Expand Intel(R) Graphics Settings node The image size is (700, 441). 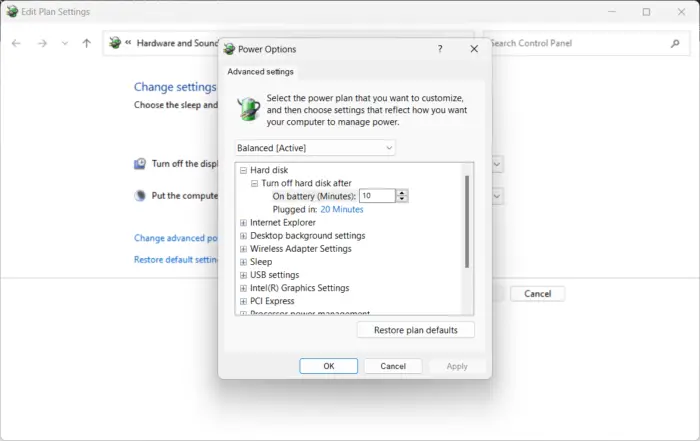click(243, 288)
